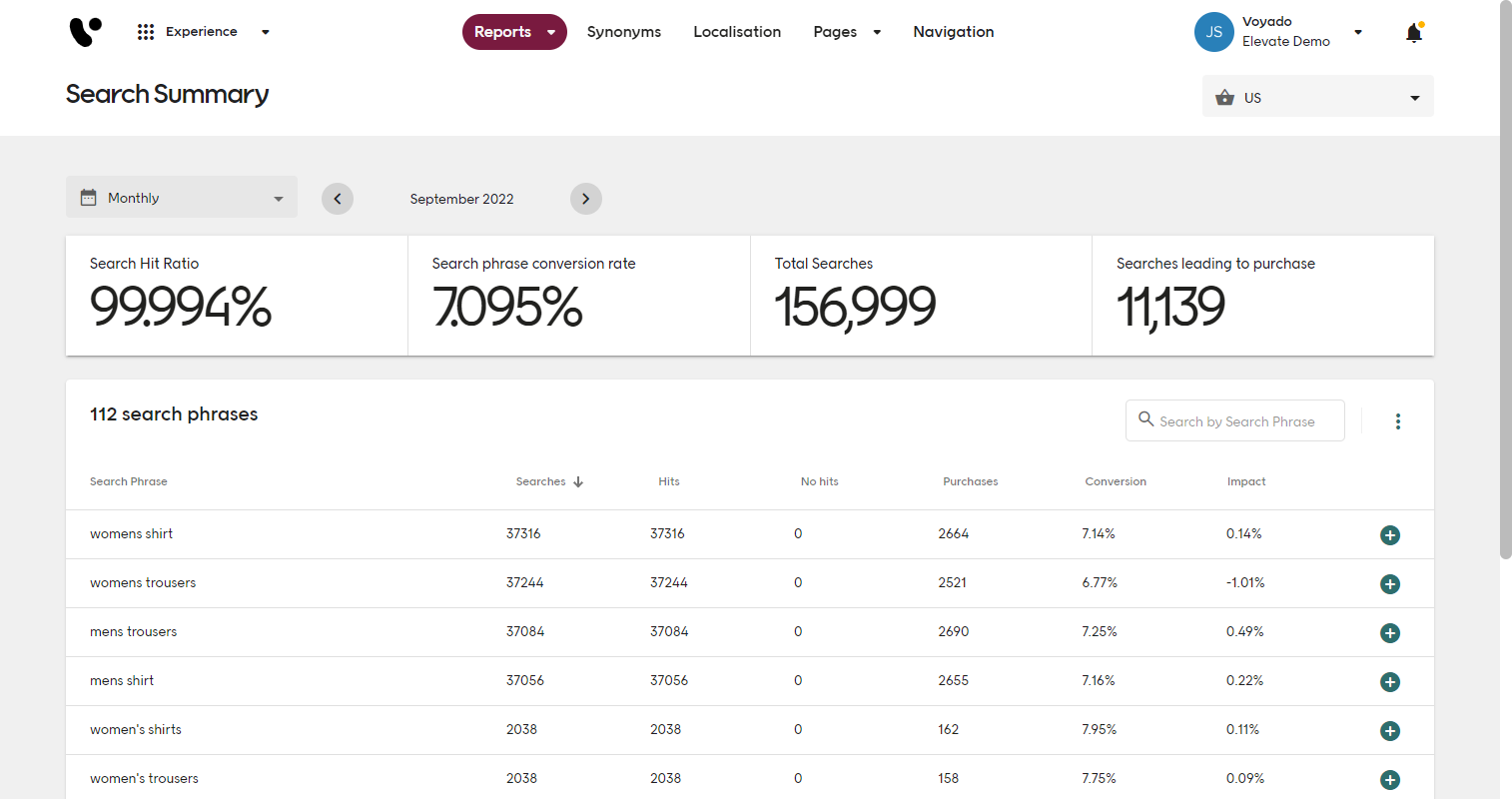Sort by Hits column header
The image size is (1512, 799).
point(669,481)
